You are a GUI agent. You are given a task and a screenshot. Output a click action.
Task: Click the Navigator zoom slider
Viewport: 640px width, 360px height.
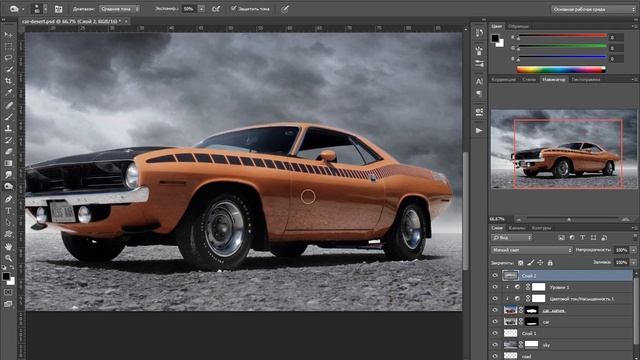point(569,220)
